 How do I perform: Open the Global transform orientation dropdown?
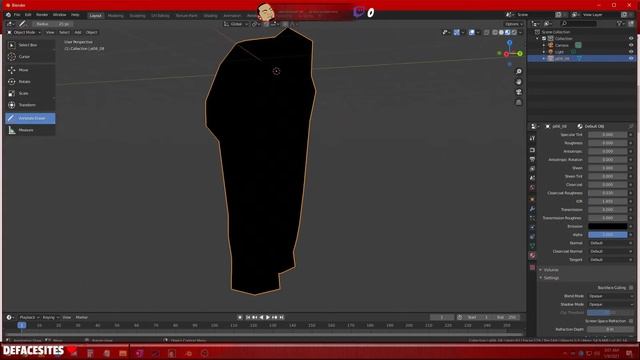pos(236,24)
